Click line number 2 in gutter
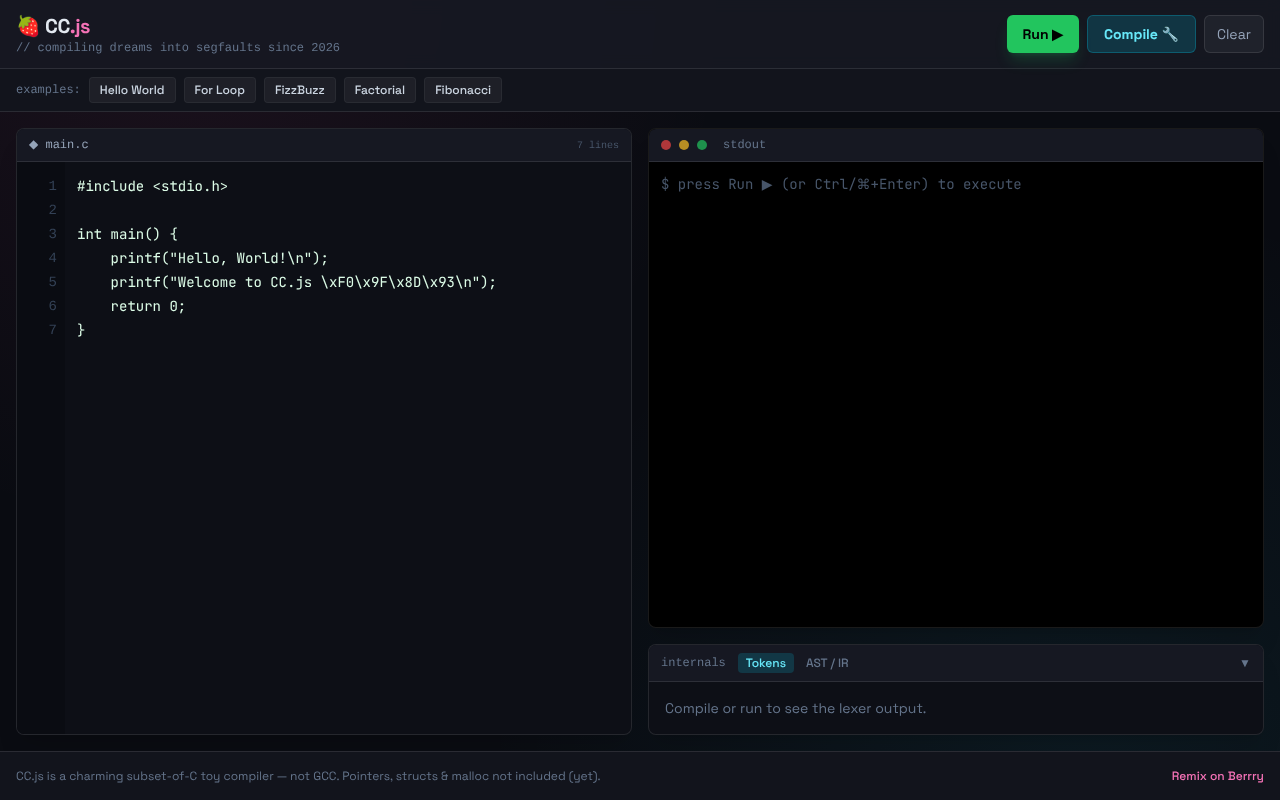1280x800 pixels. 53,210
